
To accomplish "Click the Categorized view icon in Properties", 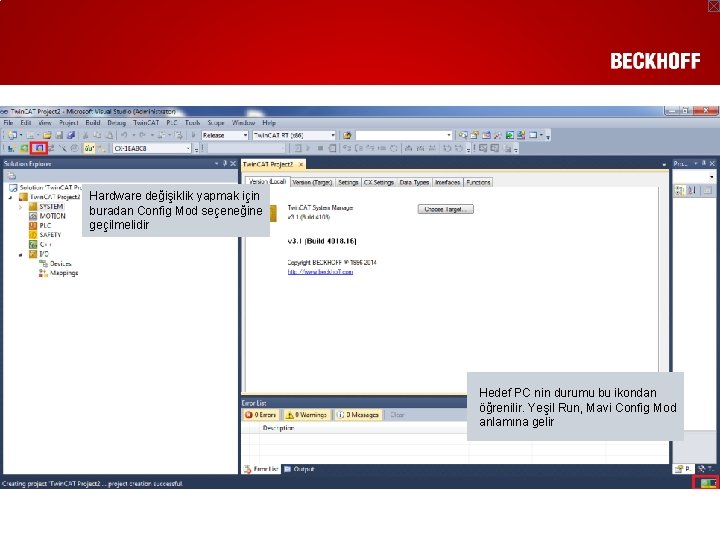I will 679,190.
